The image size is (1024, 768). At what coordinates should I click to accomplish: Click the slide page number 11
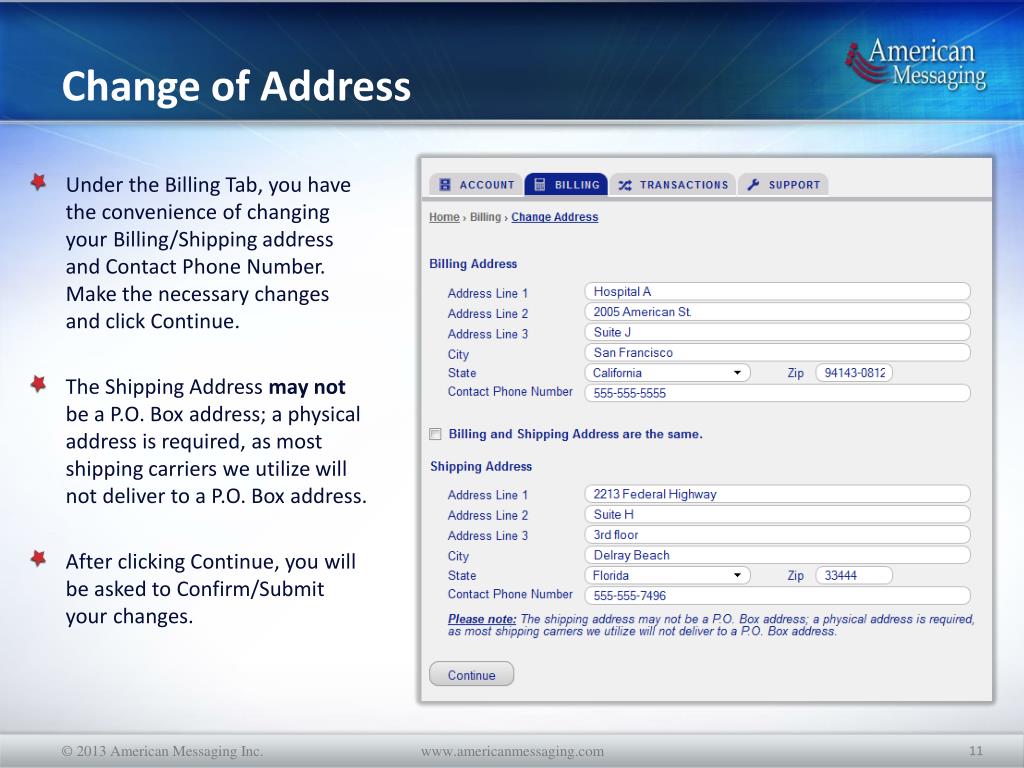(x=976, y=751)
